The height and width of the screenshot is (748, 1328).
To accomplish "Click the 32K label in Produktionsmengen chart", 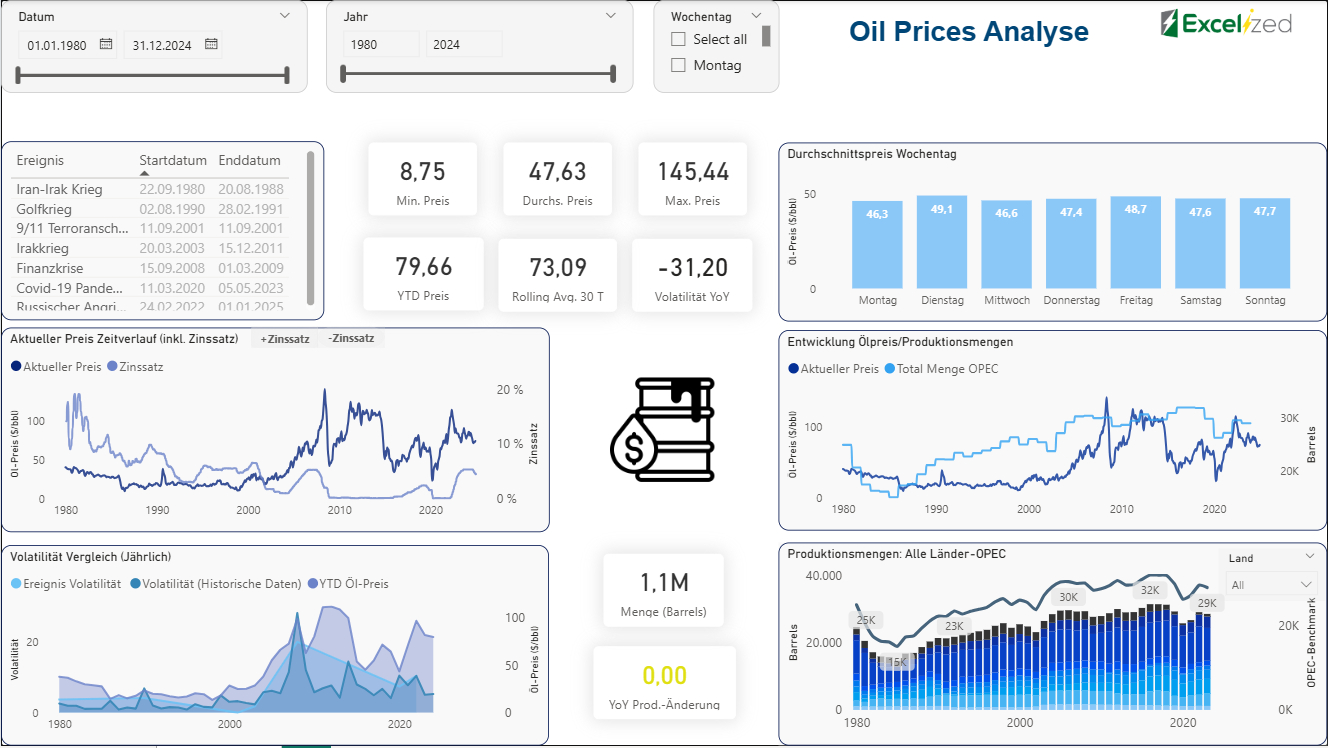I will click(x=1151, y=590).
